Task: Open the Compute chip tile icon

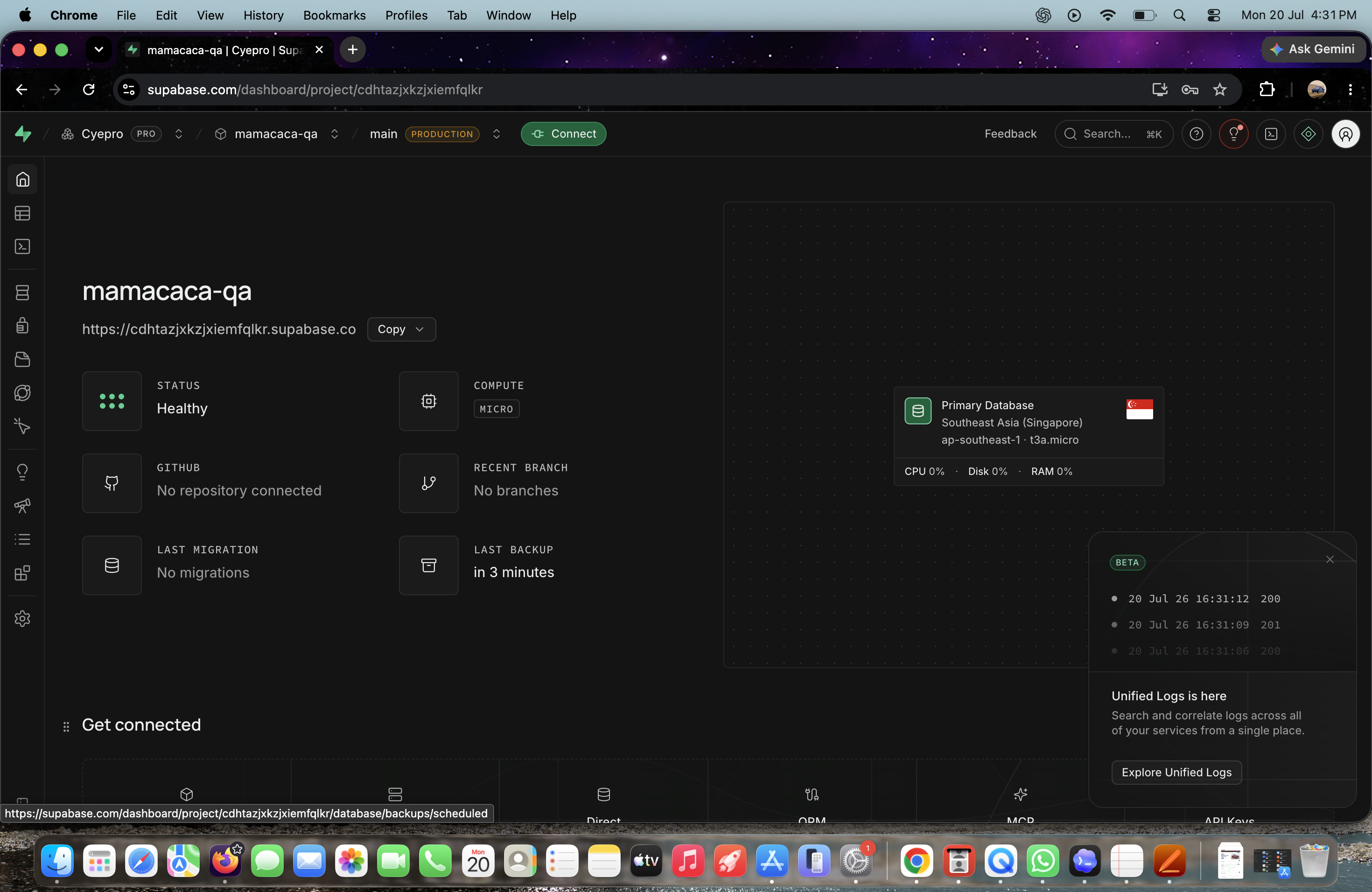Action: pyautogui.click(x=428, y=401)
